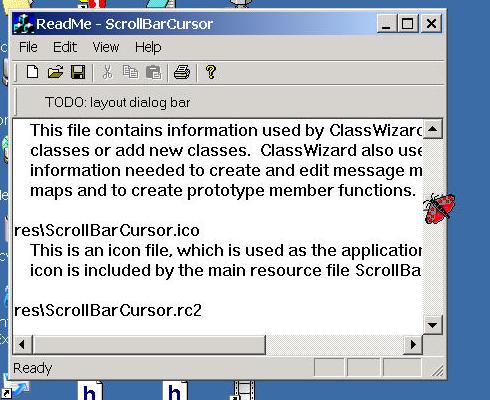The height and width of the screenshot is (400, 490).
Task: Open the Edit menu
Action: (65, 47)
